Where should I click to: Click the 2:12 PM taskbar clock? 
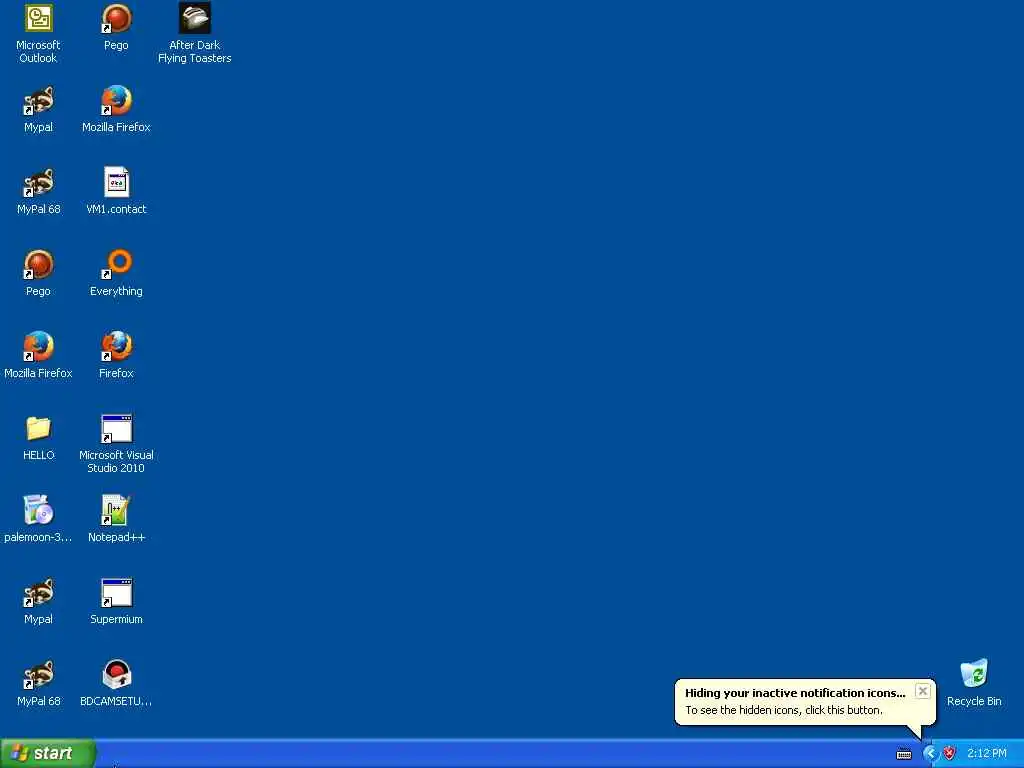[987, 754]
